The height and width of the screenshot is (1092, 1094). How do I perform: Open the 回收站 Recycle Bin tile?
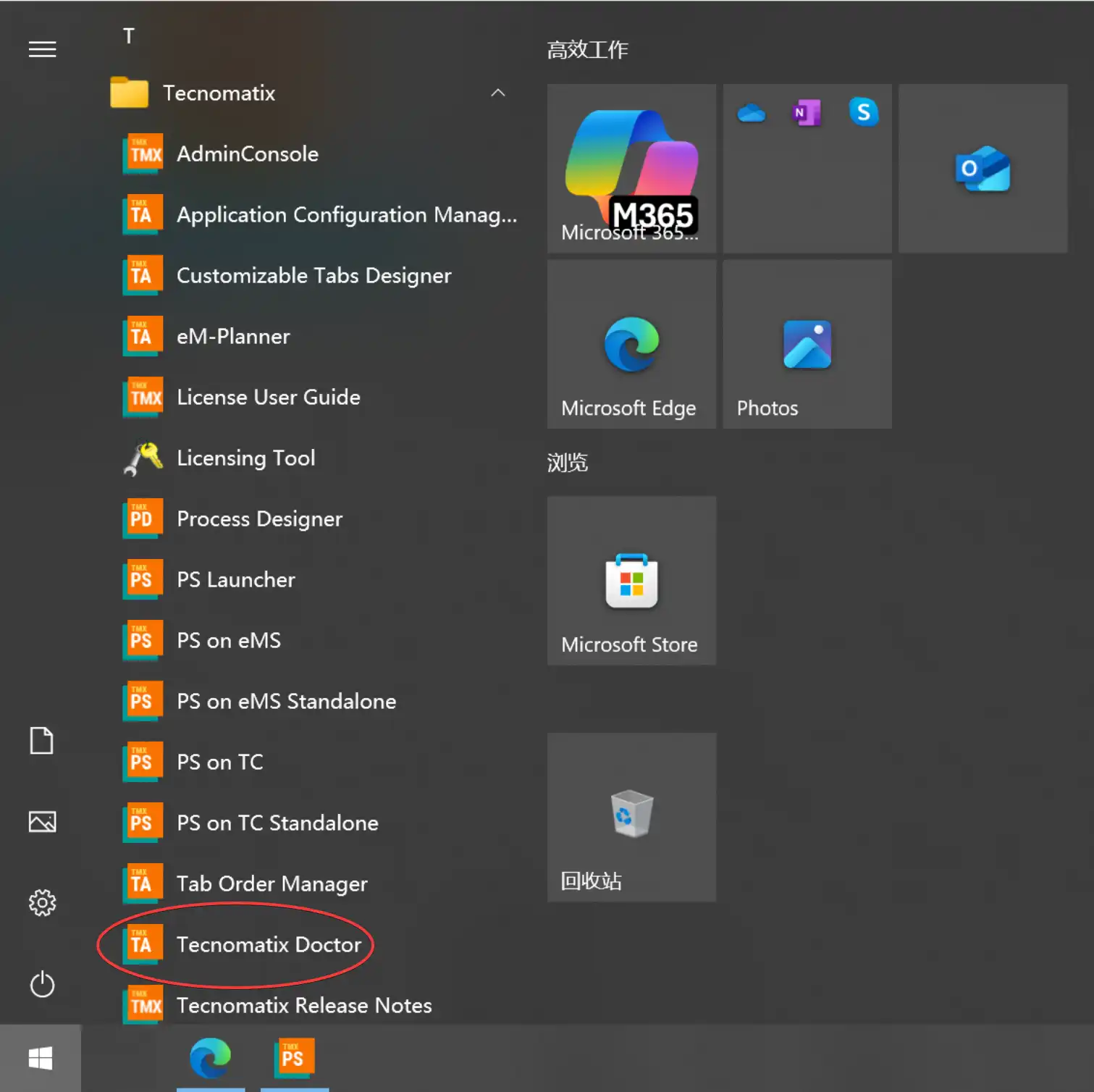631,817
